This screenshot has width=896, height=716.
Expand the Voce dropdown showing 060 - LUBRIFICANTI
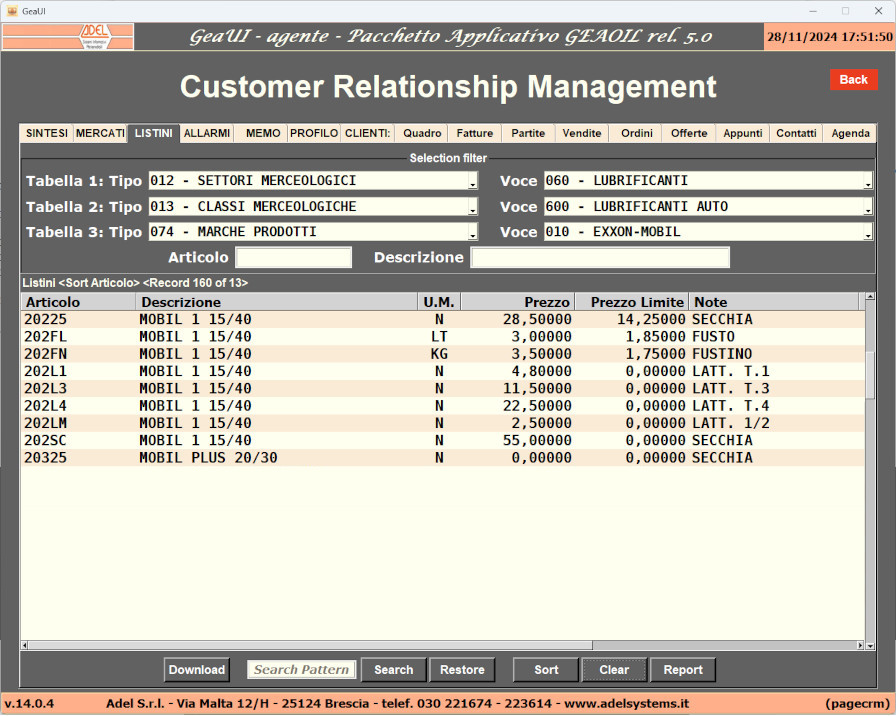(x=868, y=181)
